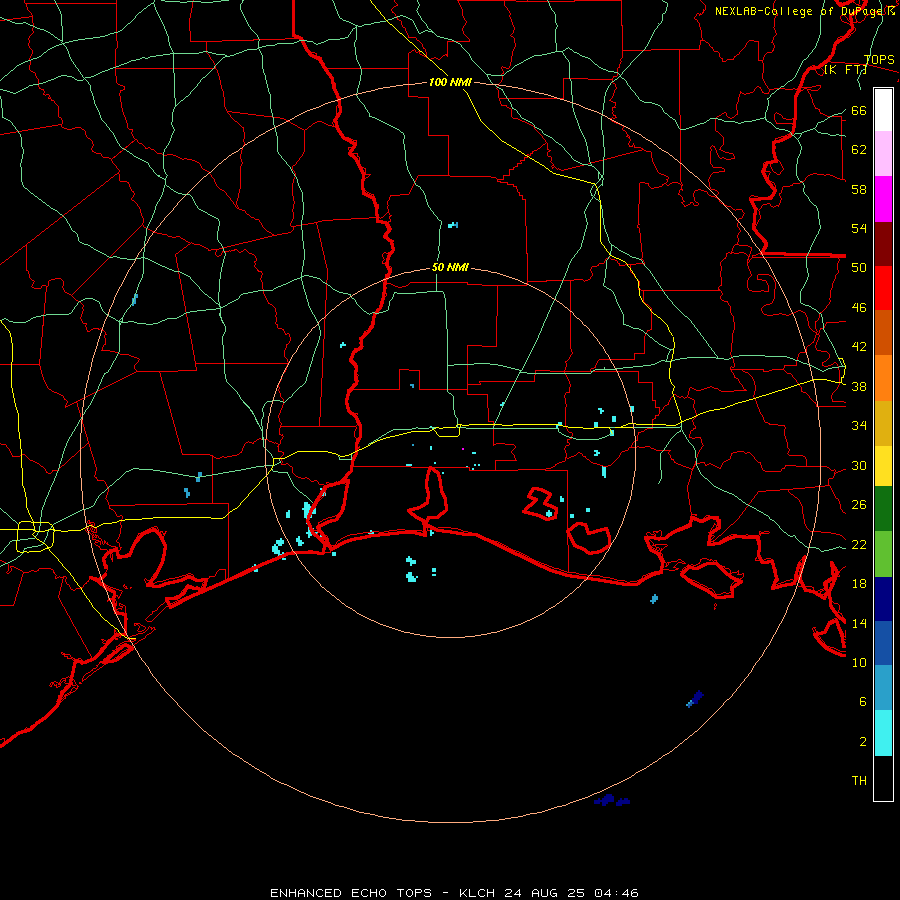
Task: Click the Enhanced Echo Tops KLCH caption
Action: [x=454, y=893]
